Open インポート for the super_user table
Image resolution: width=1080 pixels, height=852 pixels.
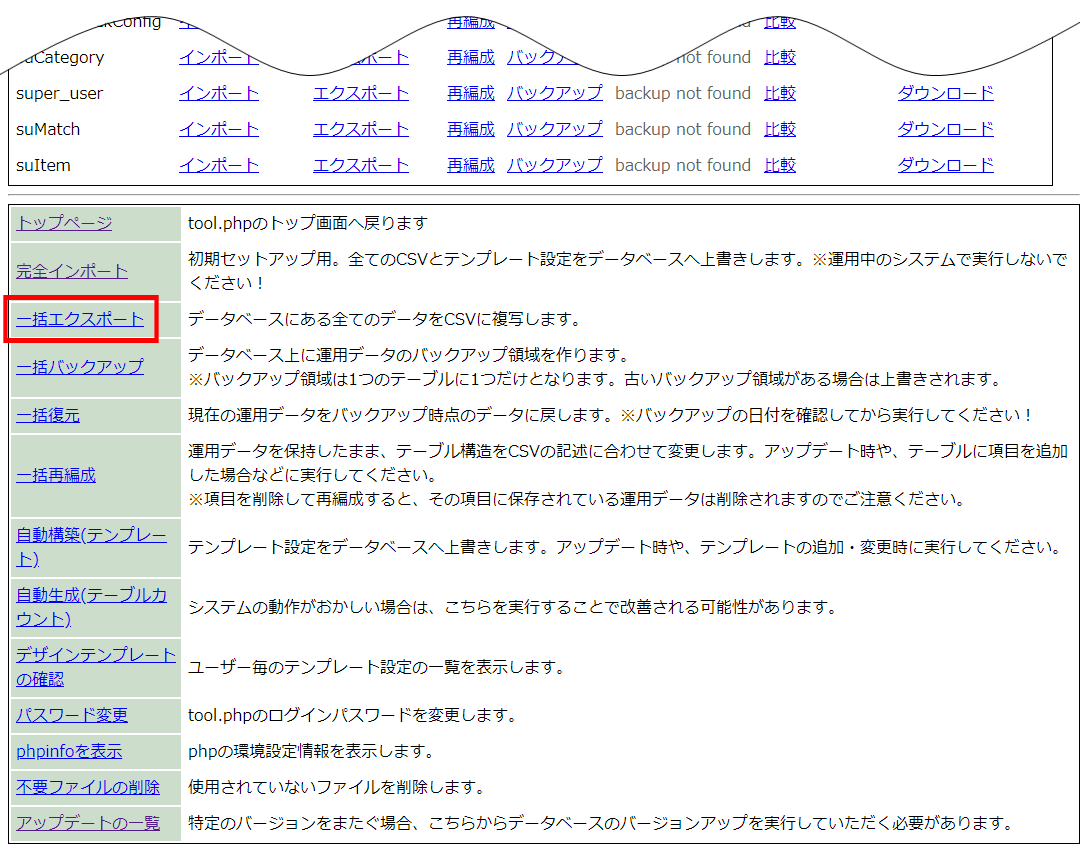click(x=218, y=93)
